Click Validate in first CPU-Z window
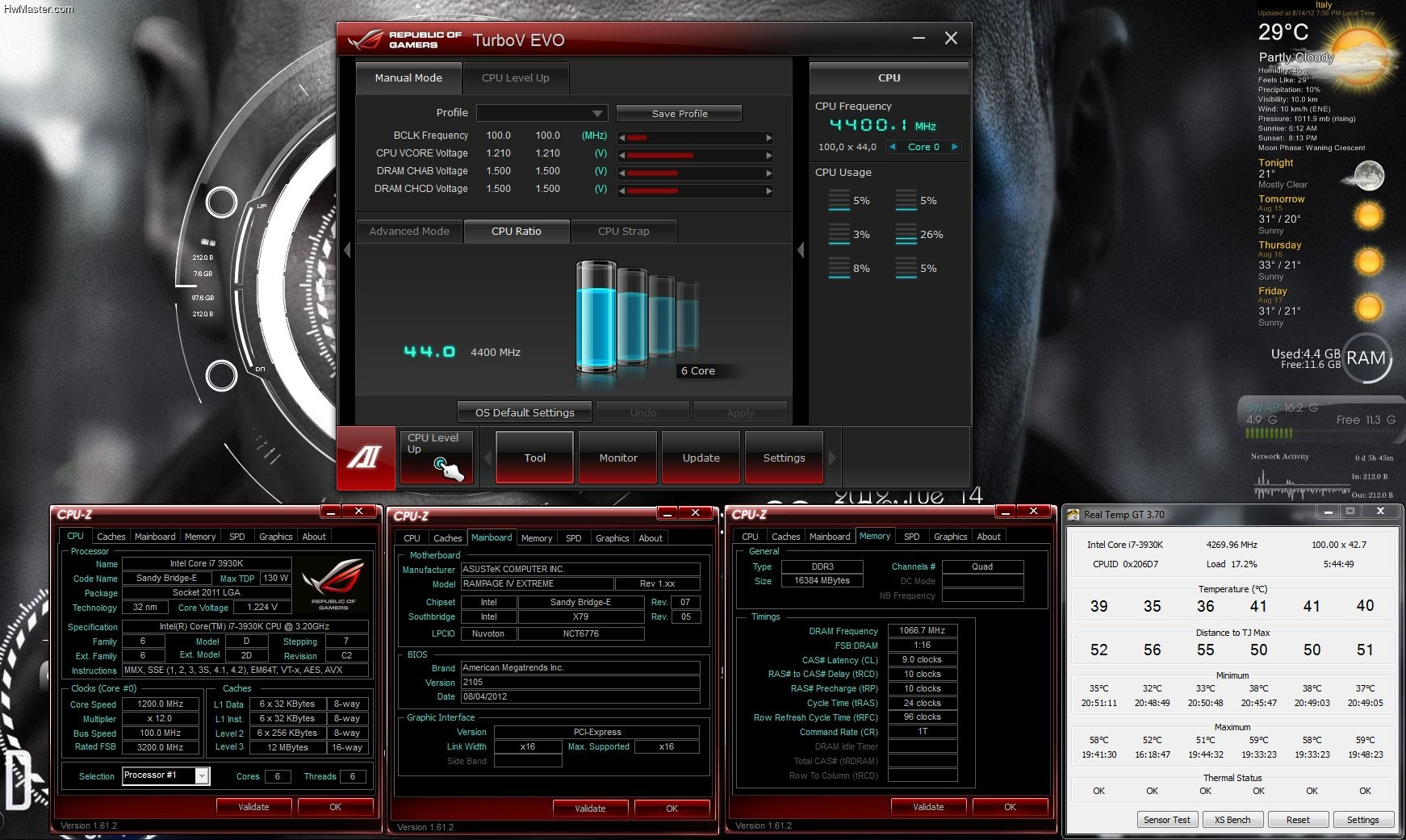This screenshot has width=1406, height=840. pos(253,807)
